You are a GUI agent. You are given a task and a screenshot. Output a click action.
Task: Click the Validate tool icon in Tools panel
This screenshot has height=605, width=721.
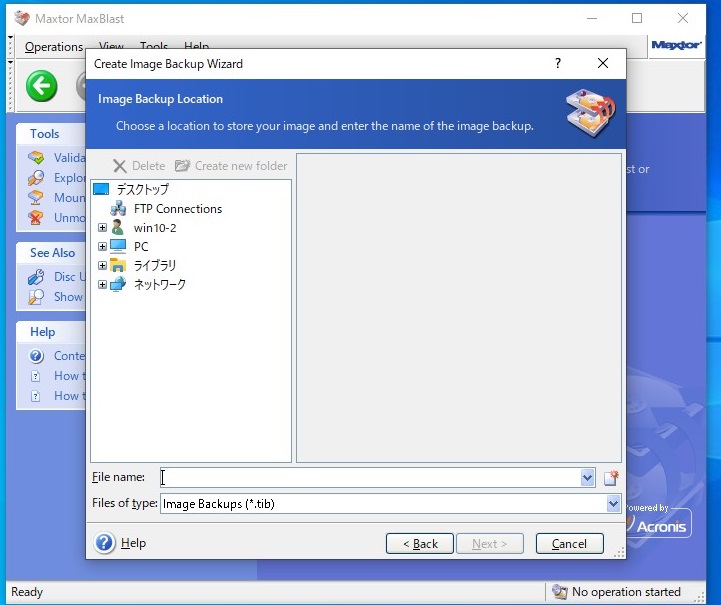coord(36,158)
